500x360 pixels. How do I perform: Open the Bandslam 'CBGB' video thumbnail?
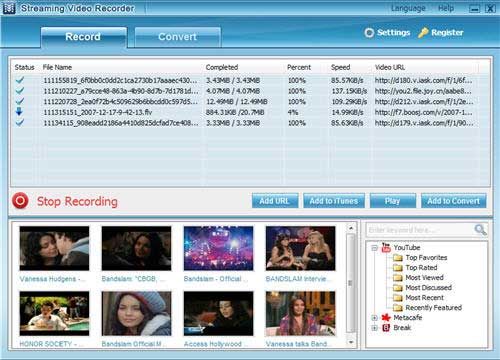[136, 248]
